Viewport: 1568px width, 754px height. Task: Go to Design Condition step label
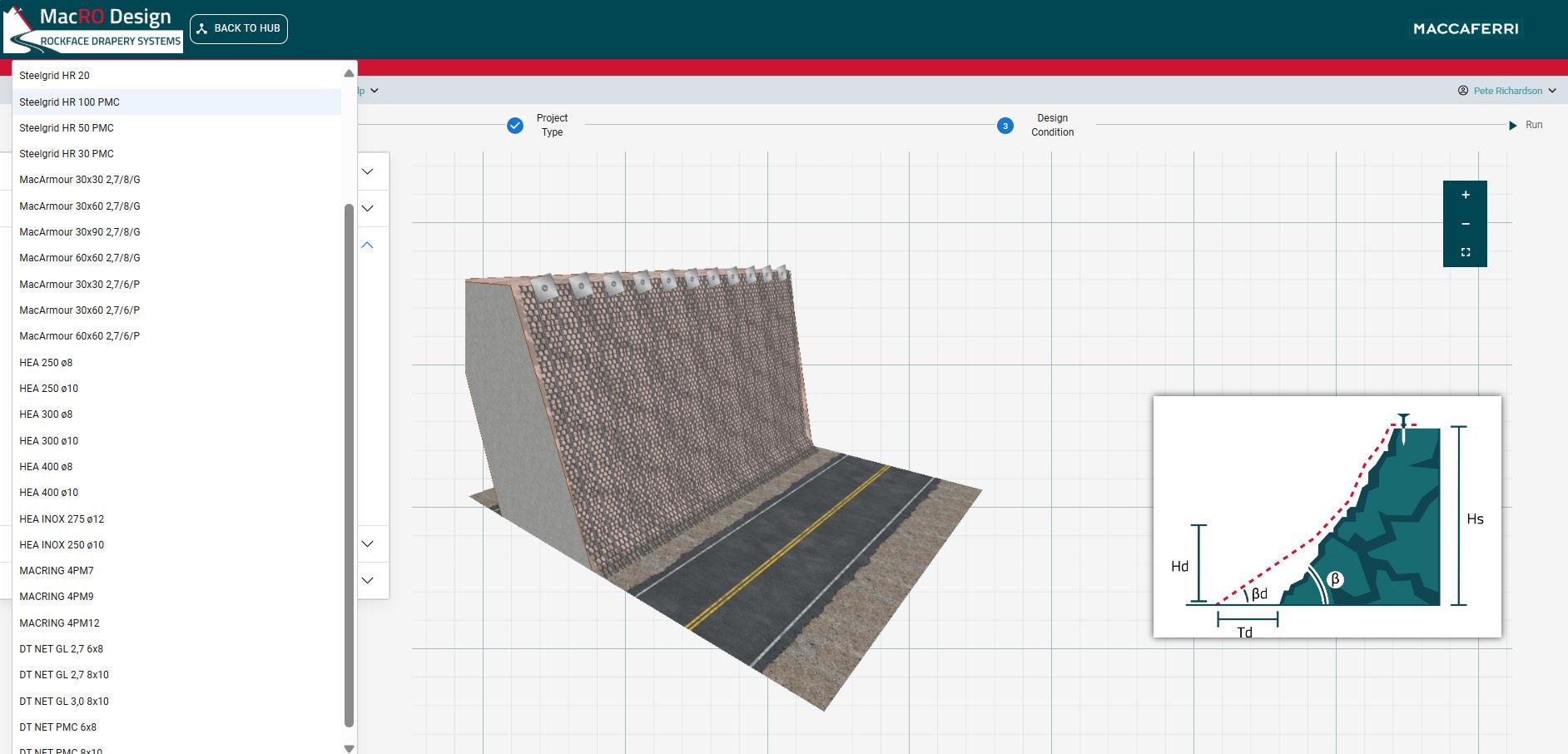pyautogui.click(x=1052, y=125)
